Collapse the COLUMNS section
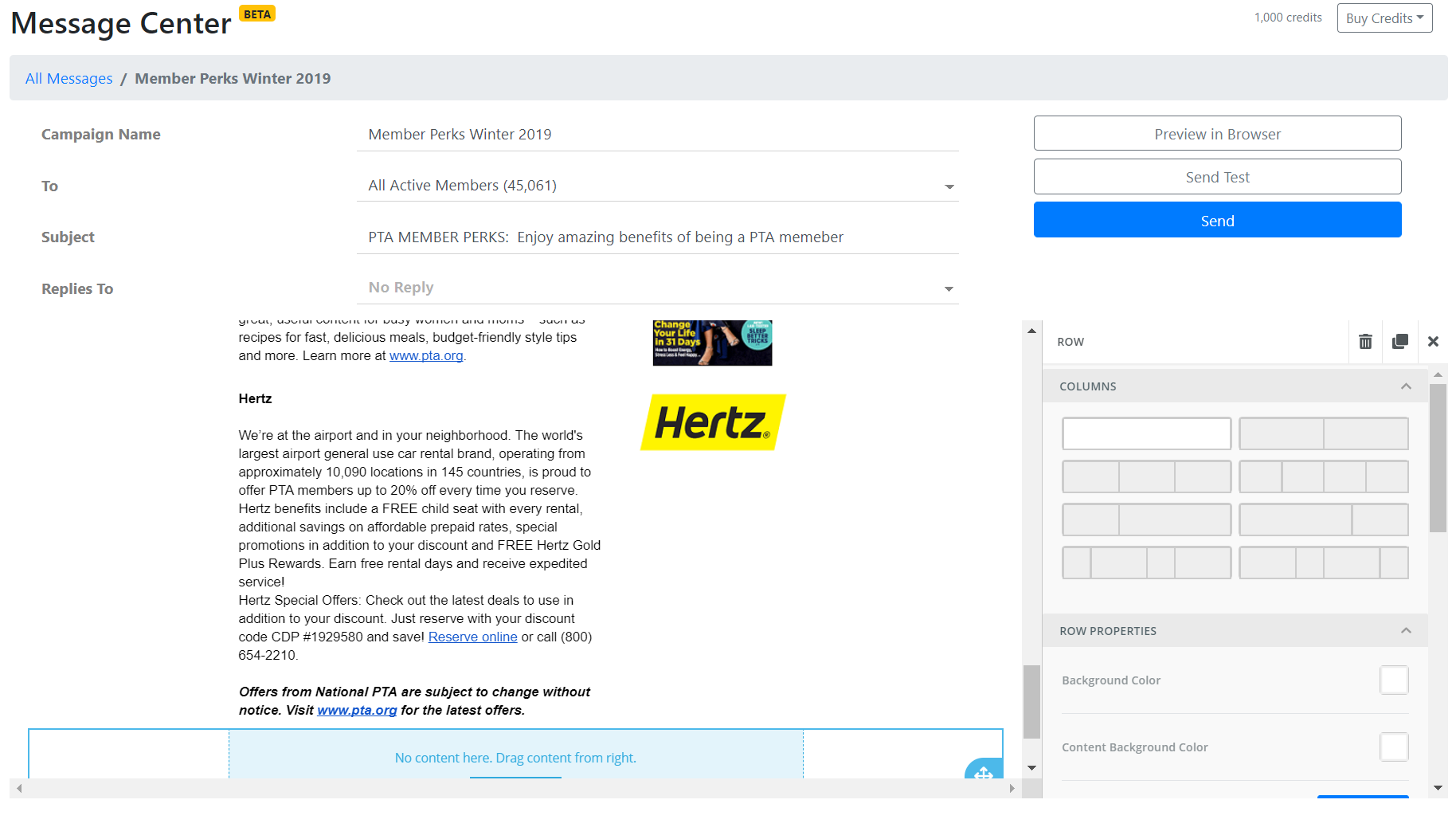Image resolution: width=1456 pixels, height=835 pixels. coord(1406,386)
